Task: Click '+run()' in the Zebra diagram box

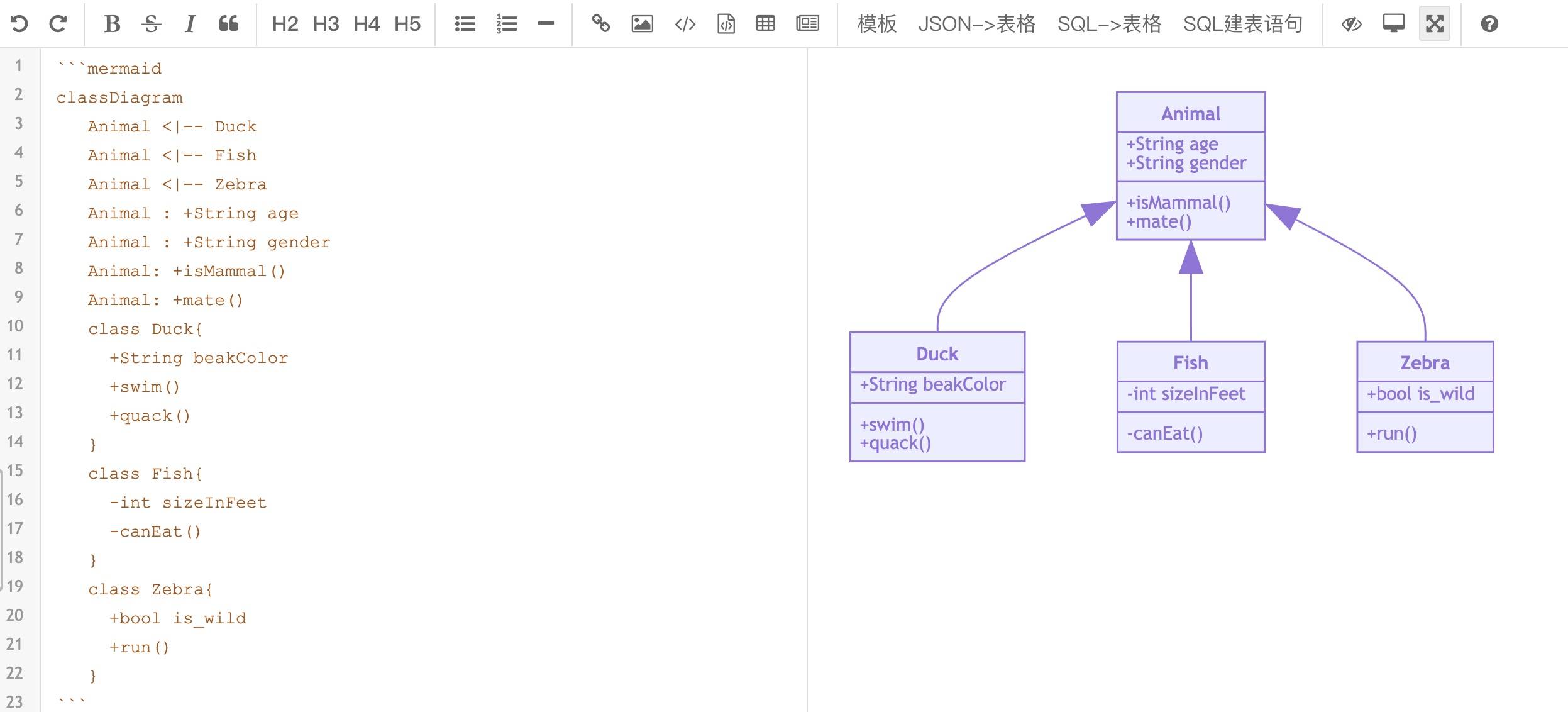Action: [x=1392, y=433]
